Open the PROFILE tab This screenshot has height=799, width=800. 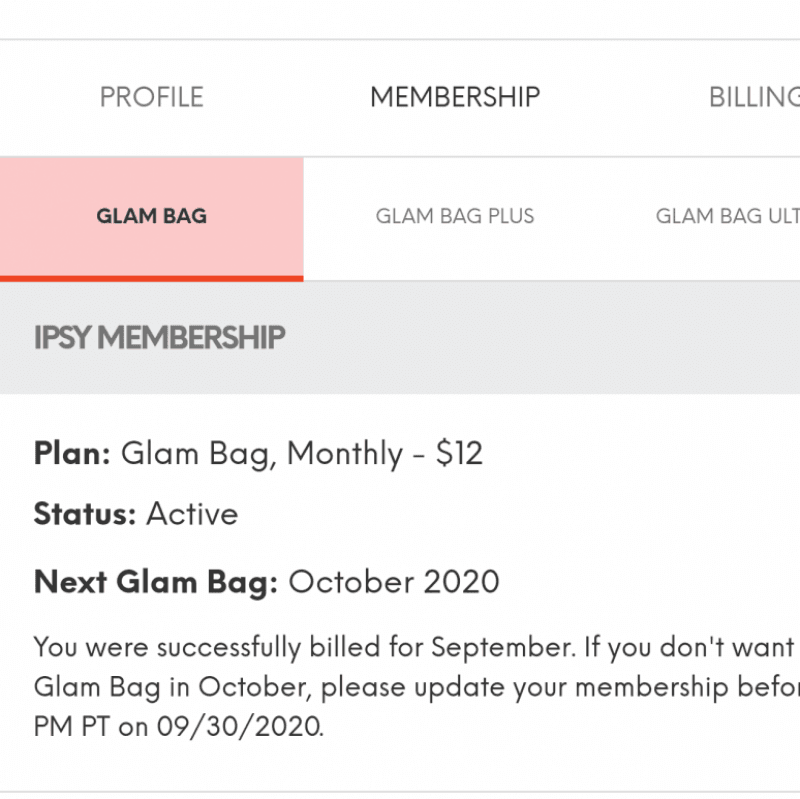tap(150, 96)
